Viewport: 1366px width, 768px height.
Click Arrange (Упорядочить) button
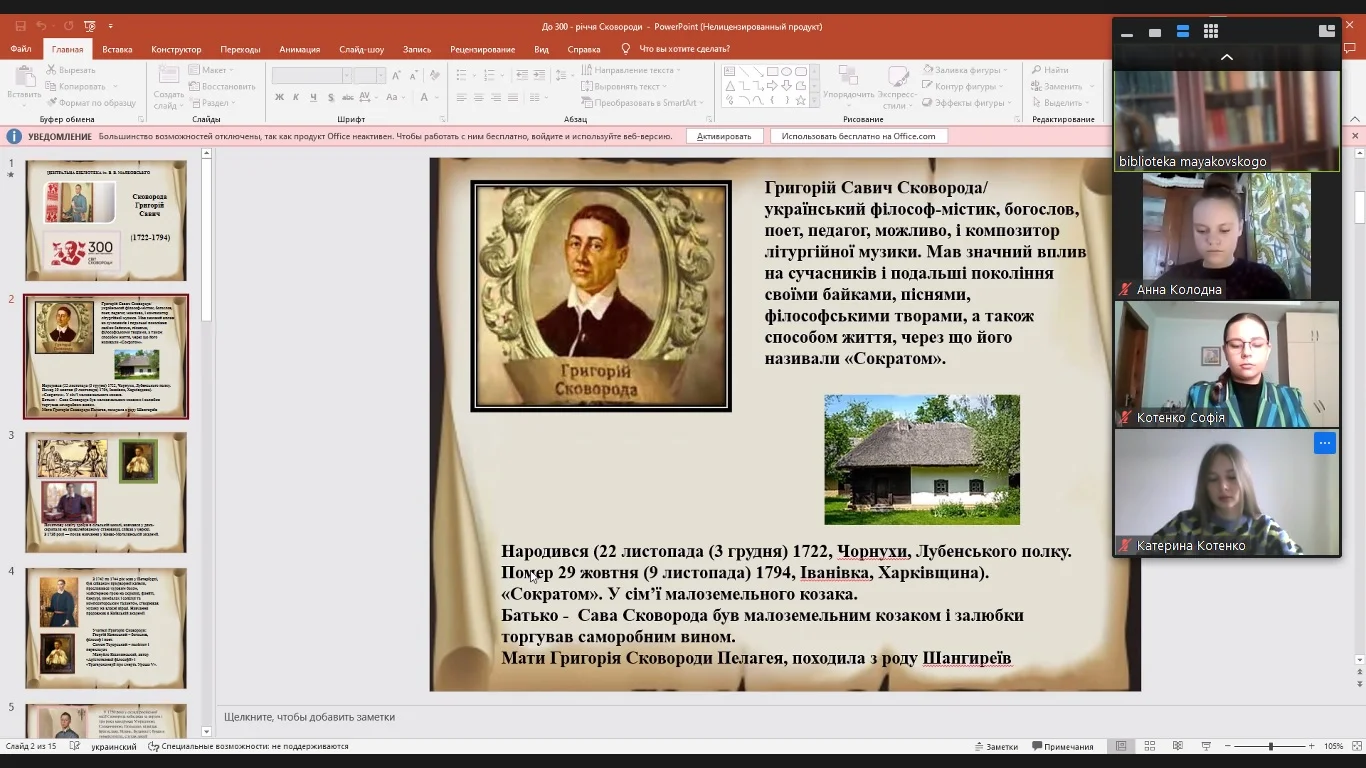pos(848,84)
